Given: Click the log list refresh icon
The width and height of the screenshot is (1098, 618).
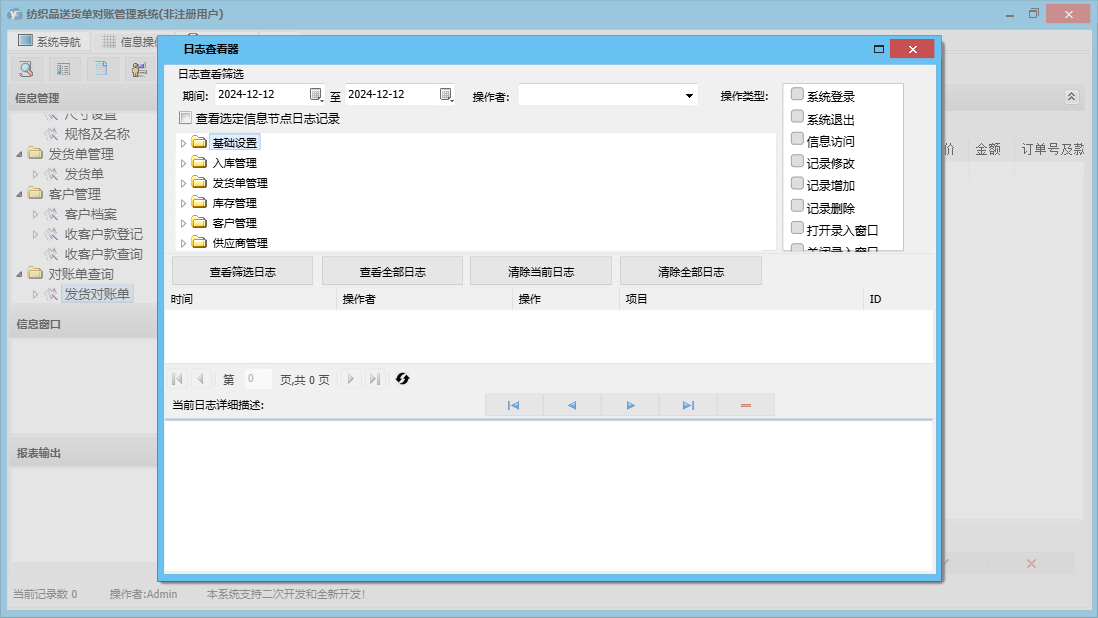Looking at the screenshot, I should [402, 379].
